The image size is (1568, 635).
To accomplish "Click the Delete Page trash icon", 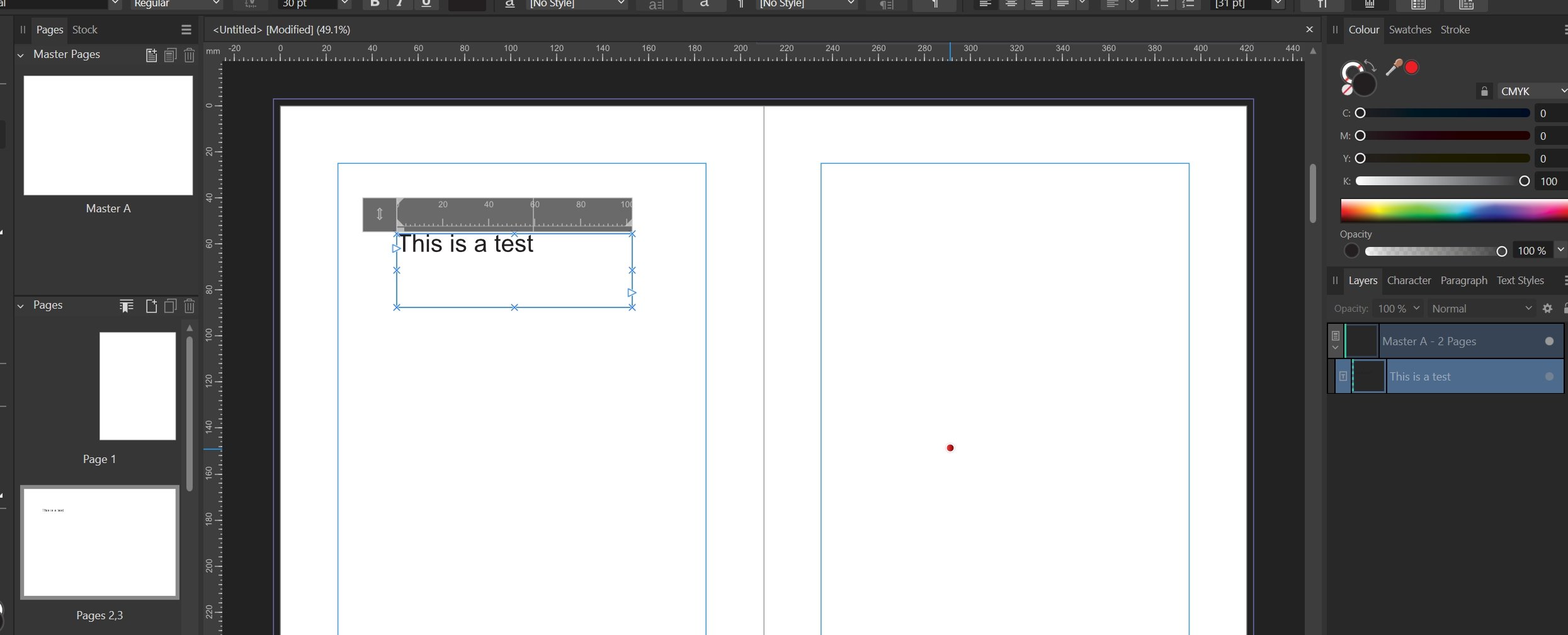I will (x=190, y=306).
